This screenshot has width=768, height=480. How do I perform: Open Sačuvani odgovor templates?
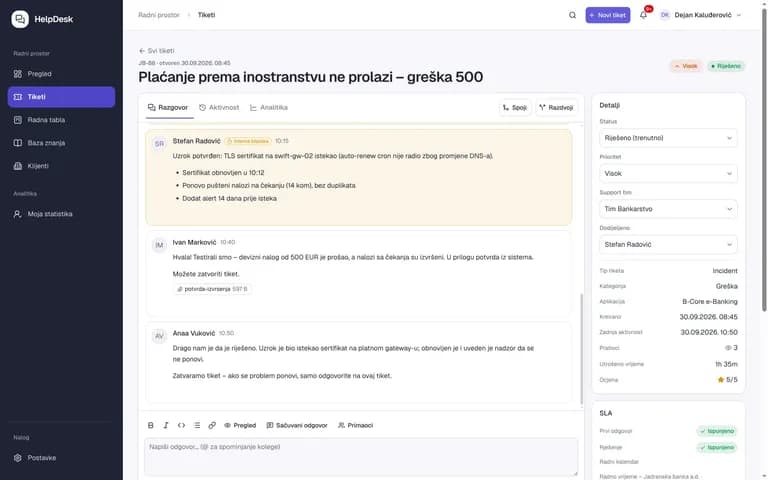click(x=297, y=425)
